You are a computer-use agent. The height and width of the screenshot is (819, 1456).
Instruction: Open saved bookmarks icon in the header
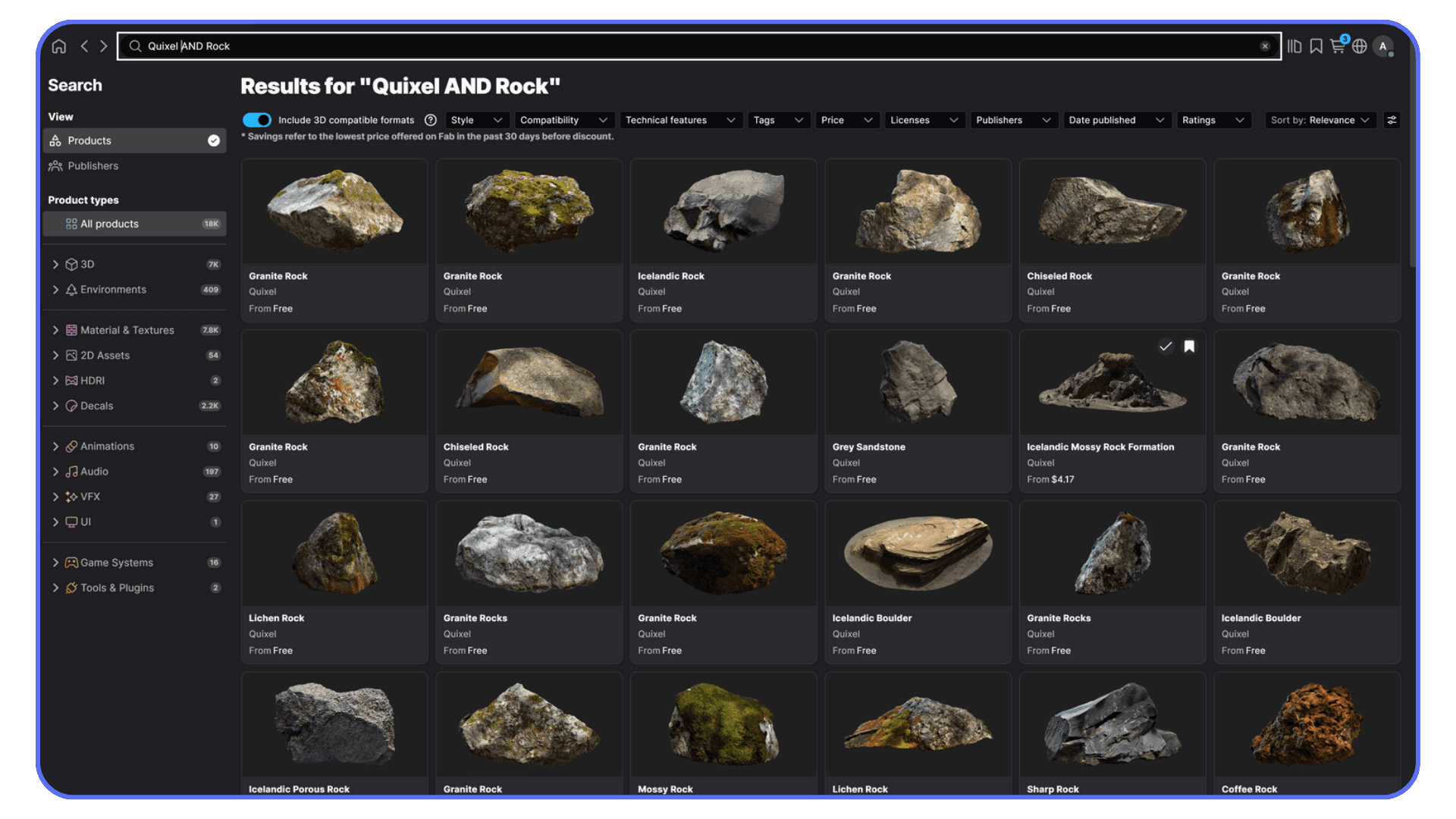coord(1316,46)
